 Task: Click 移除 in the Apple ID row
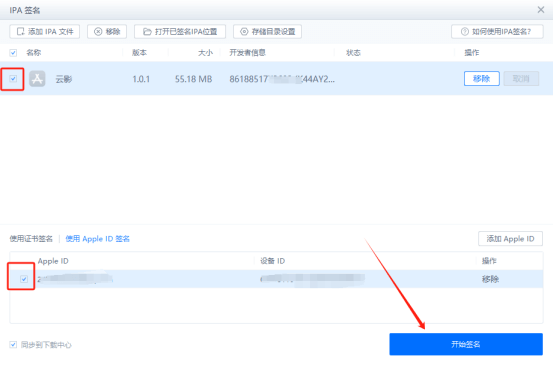490,279
